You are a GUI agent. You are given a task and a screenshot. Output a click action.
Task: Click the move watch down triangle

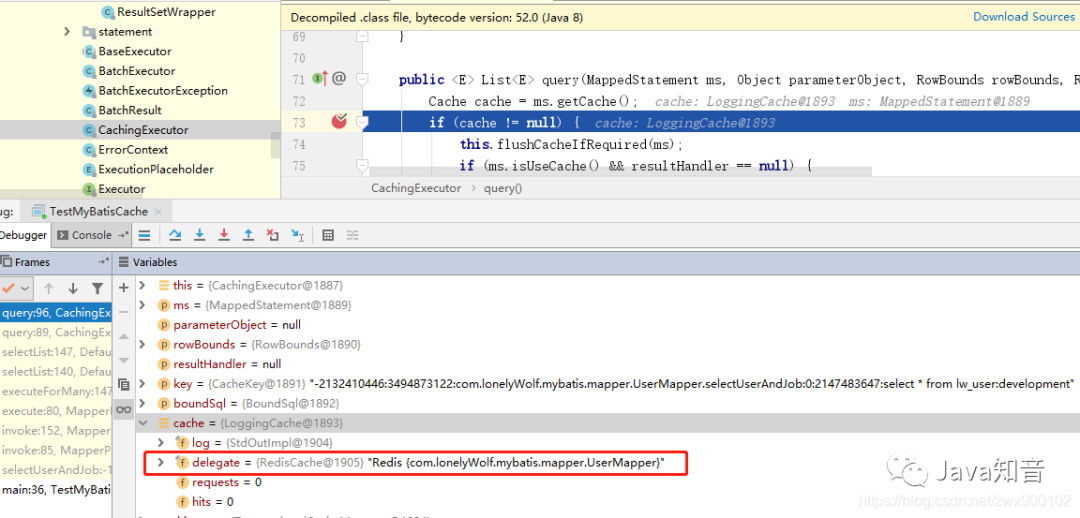point(123,360)
